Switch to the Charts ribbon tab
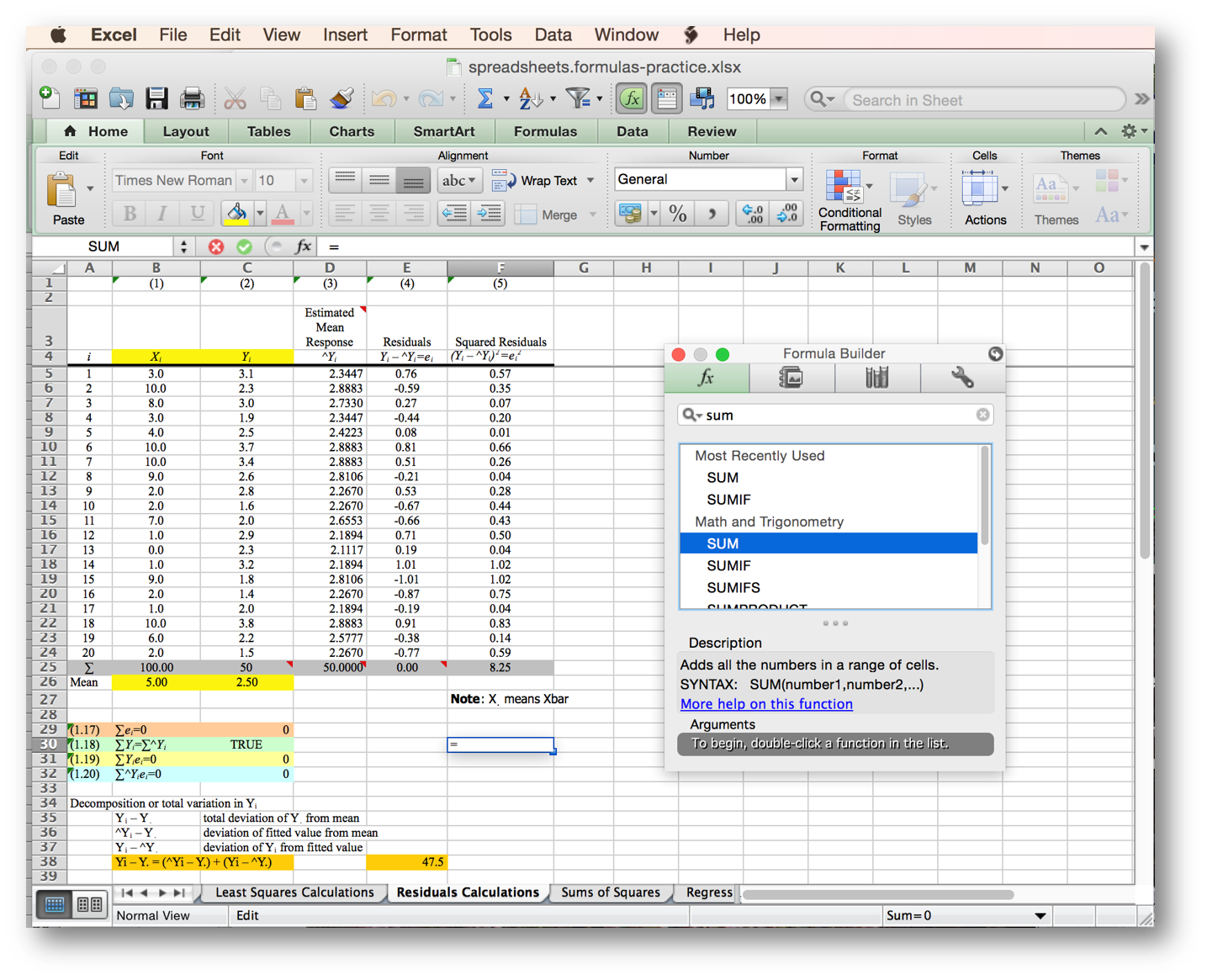The image size is (1207, 980). (351, 131)
